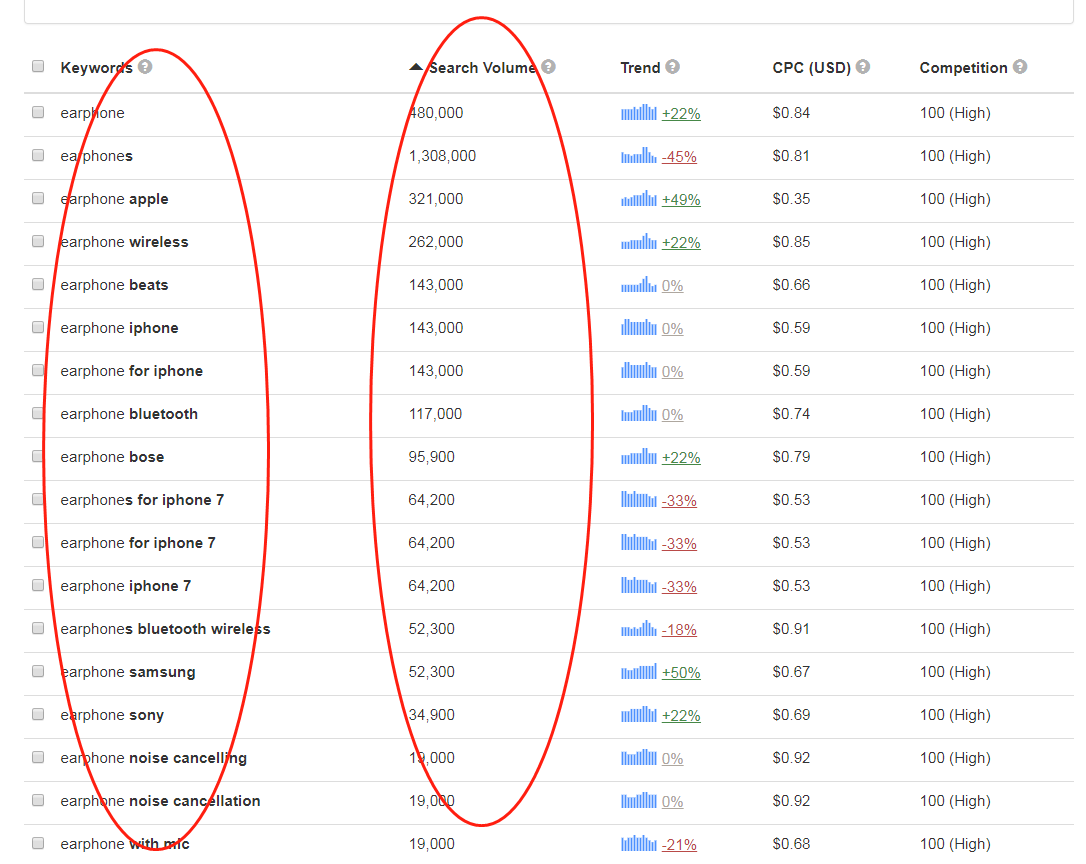Open the Trend column help icon
1086x864 pixels.
[673, 67]
